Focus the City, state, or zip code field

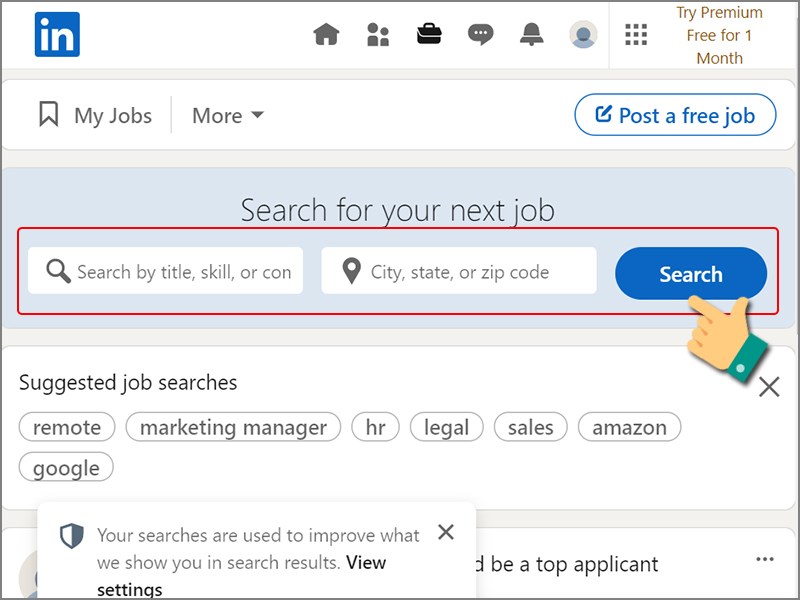point(459,270)
